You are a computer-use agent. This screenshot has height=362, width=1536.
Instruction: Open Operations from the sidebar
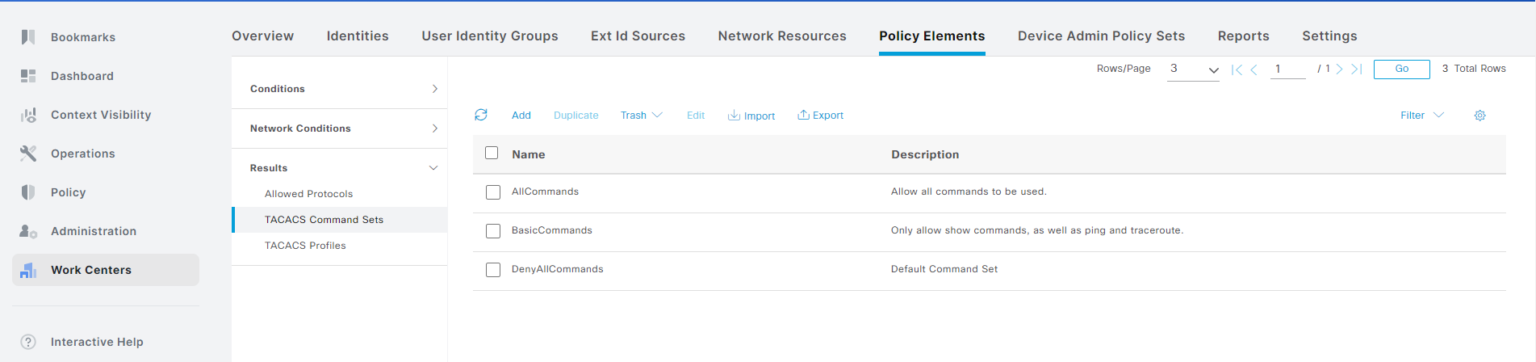pos(83,153)
